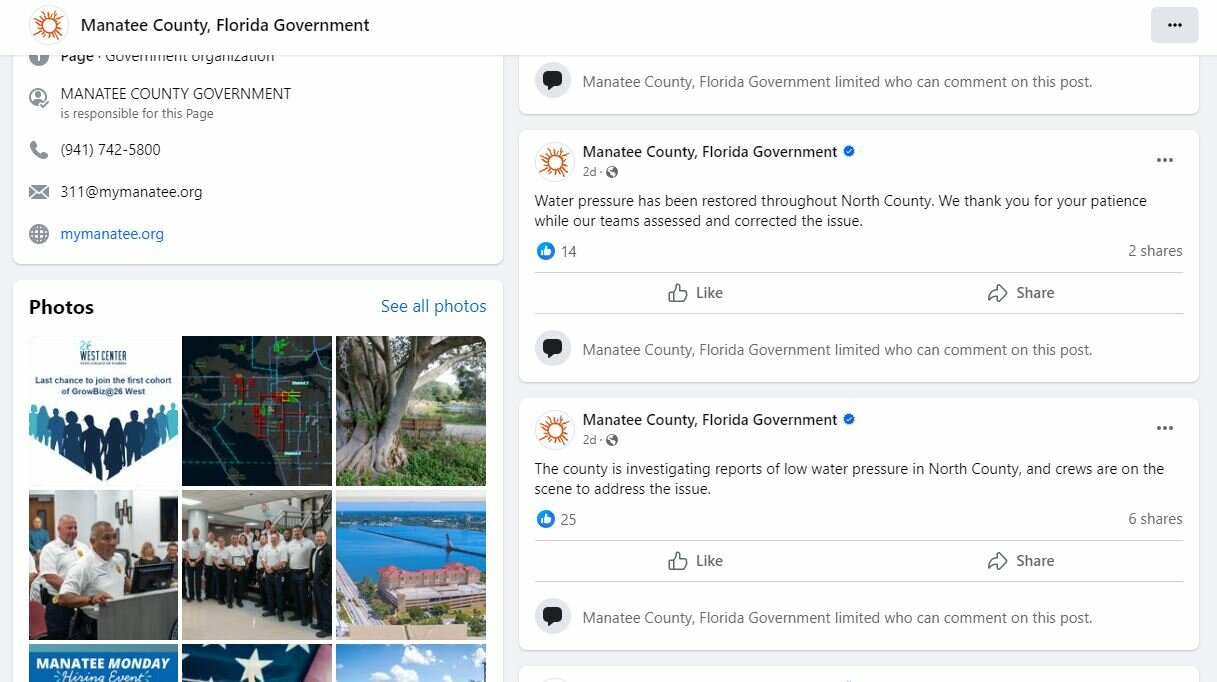Like the low water pressure investigation post
This screenshot has height=682, width=1217.
coord(695,561)
